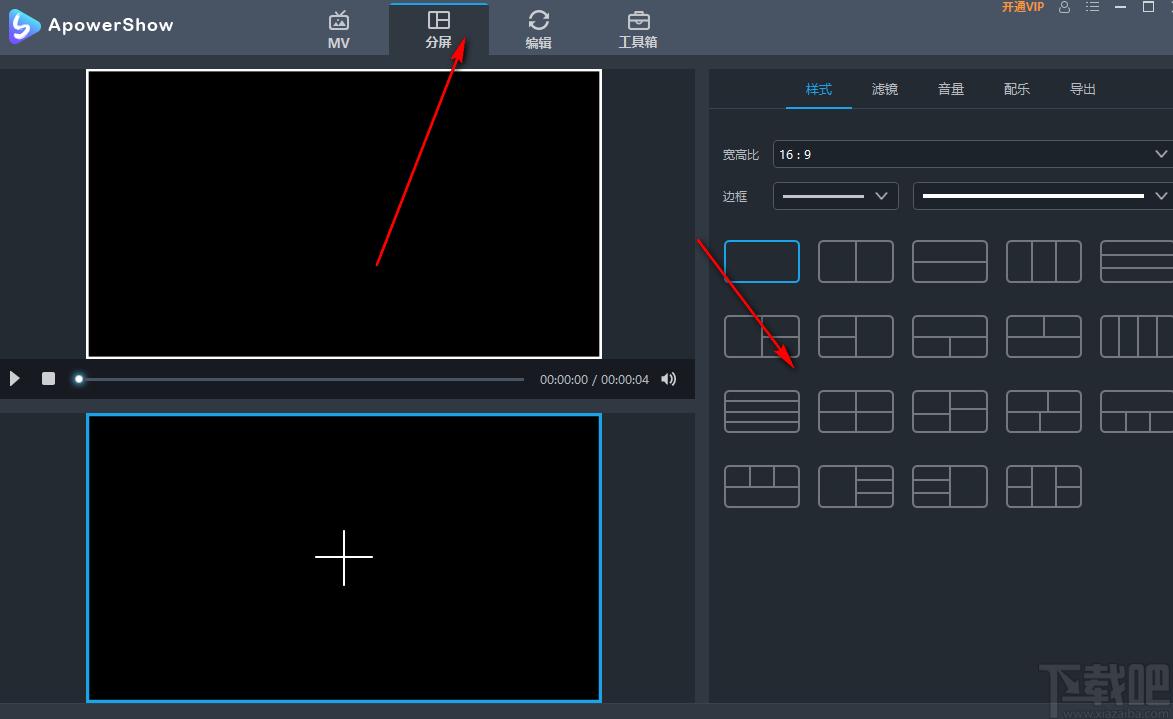The image size is (1173, 719).
Task: Choose the 2x2 grid layout
Action: point(856,411)
